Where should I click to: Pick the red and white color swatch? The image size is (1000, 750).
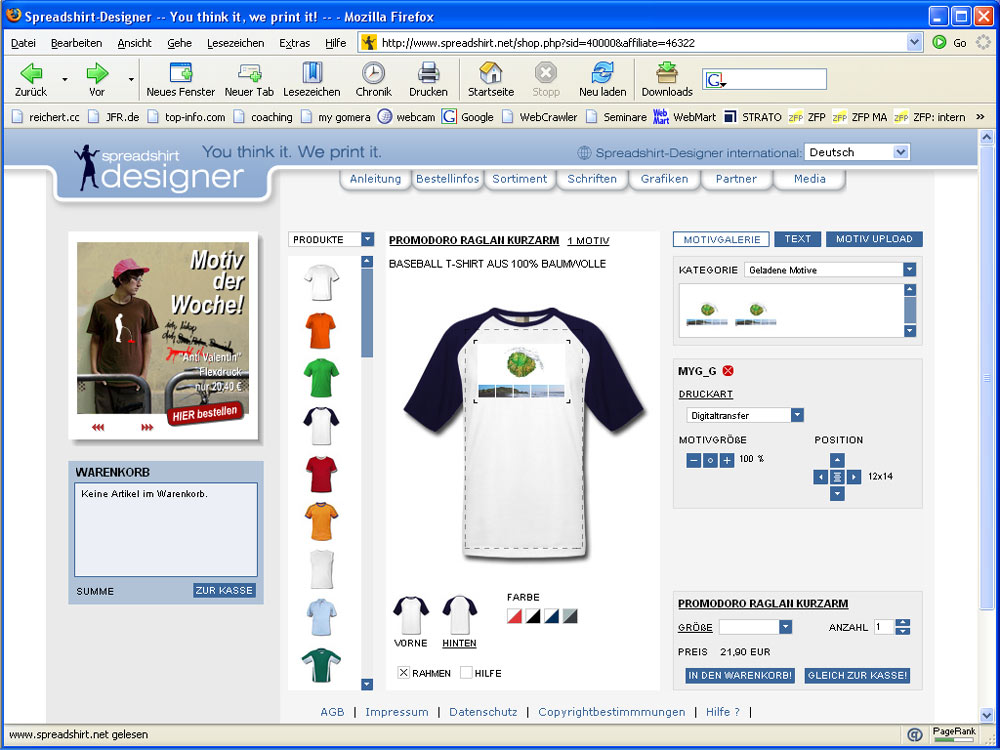click(x=515, y=616)
